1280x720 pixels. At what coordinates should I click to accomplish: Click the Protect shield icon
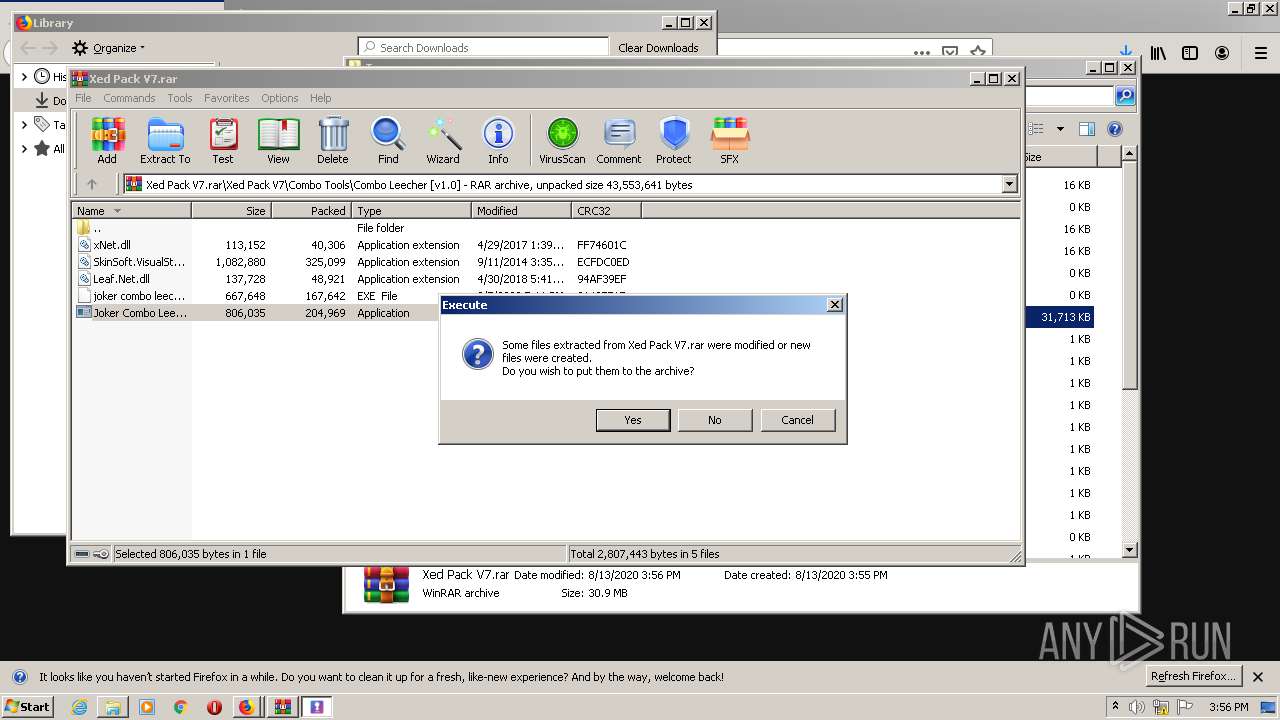tap(674, 140)
